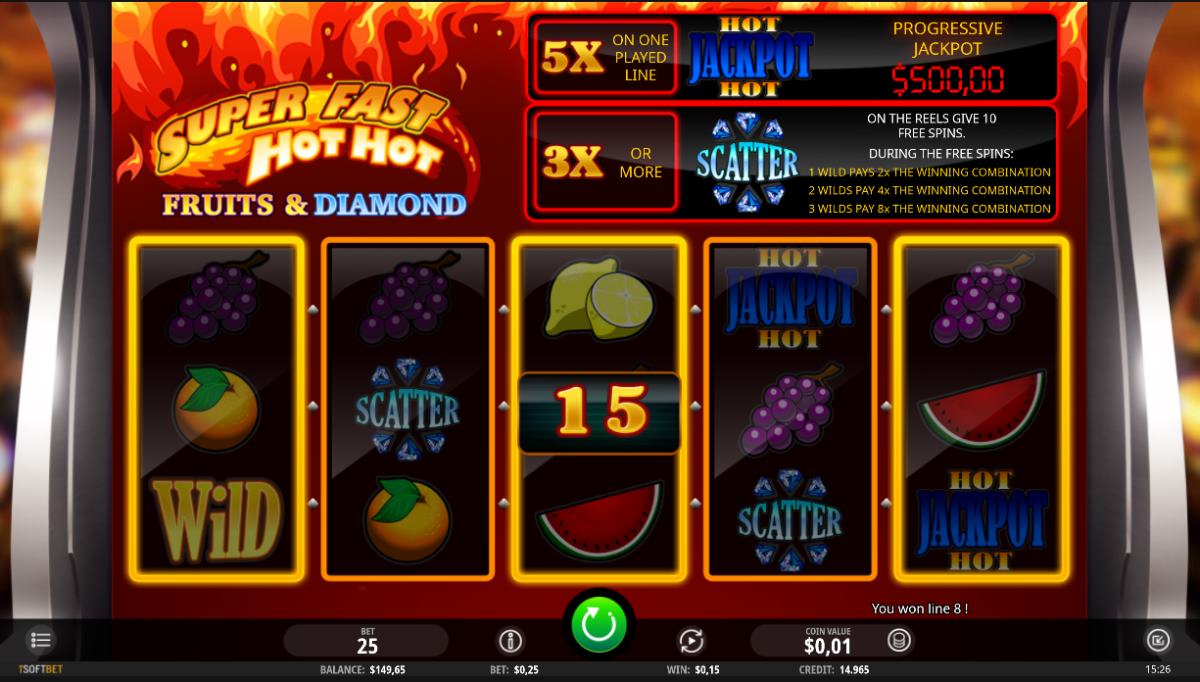The height and width of the screenshot is (682, 1200).
Task: Click the iSoftBet logo
Action: [x=40, y=669]
